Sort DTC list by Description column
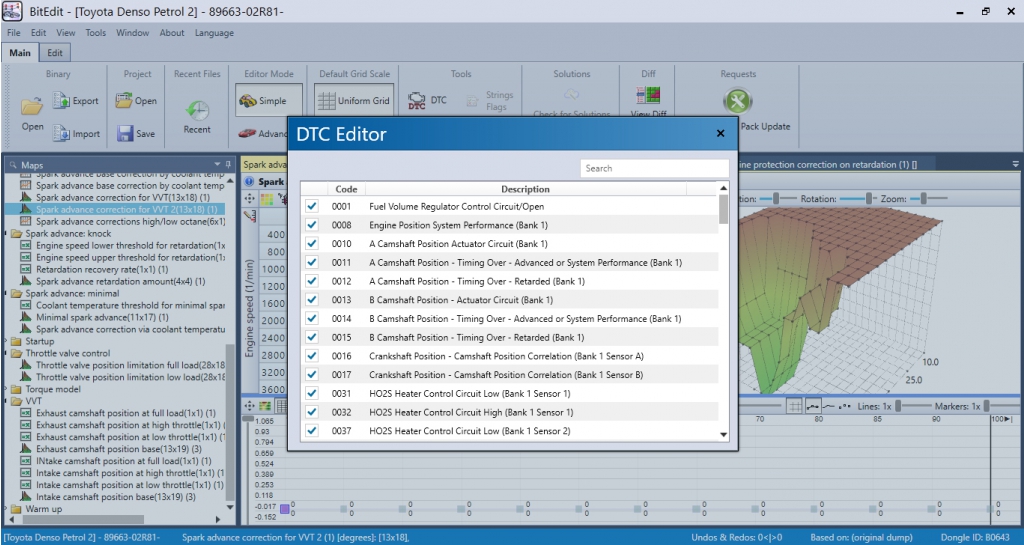 click(x=526, y=189)
